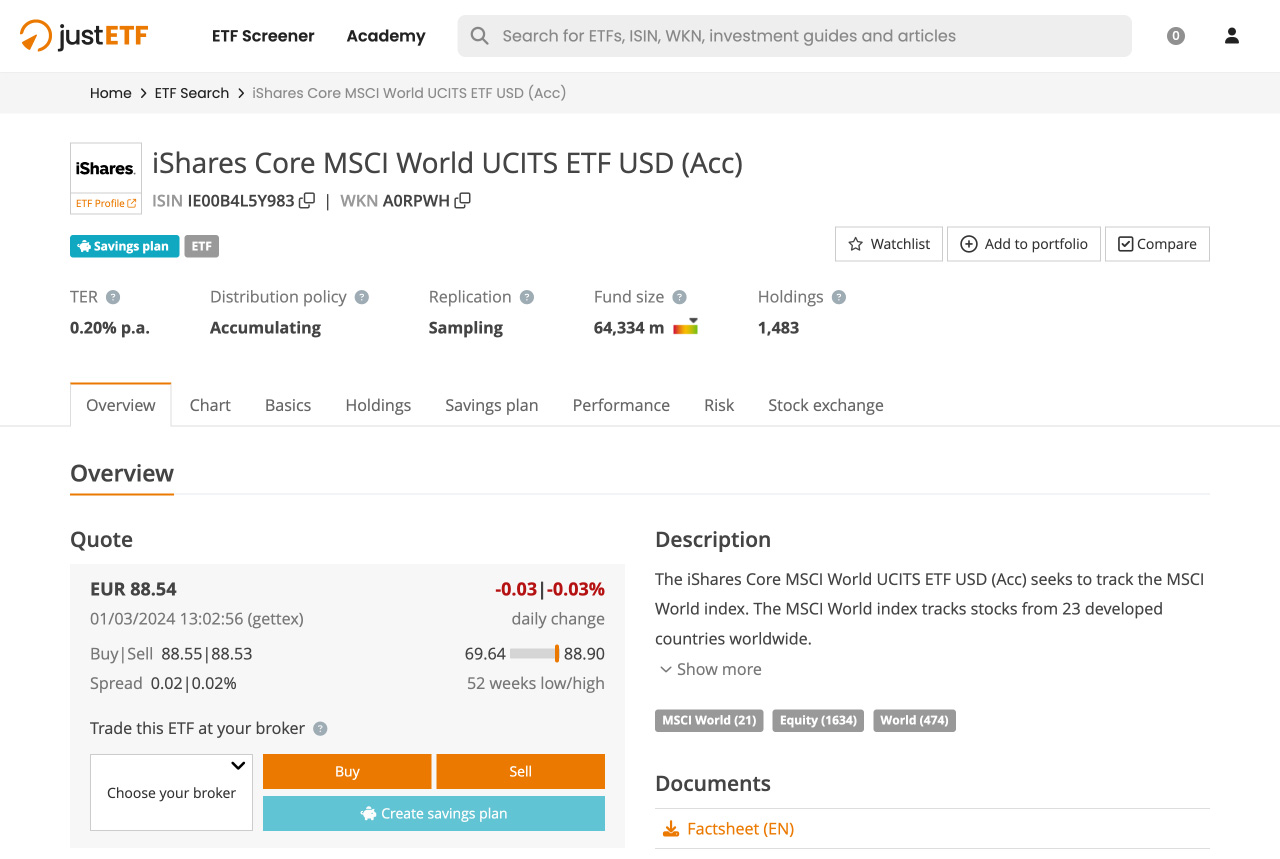Click the World (474) tag
The width and height of the screenshot is (1280, 859).
click(914, 720)
